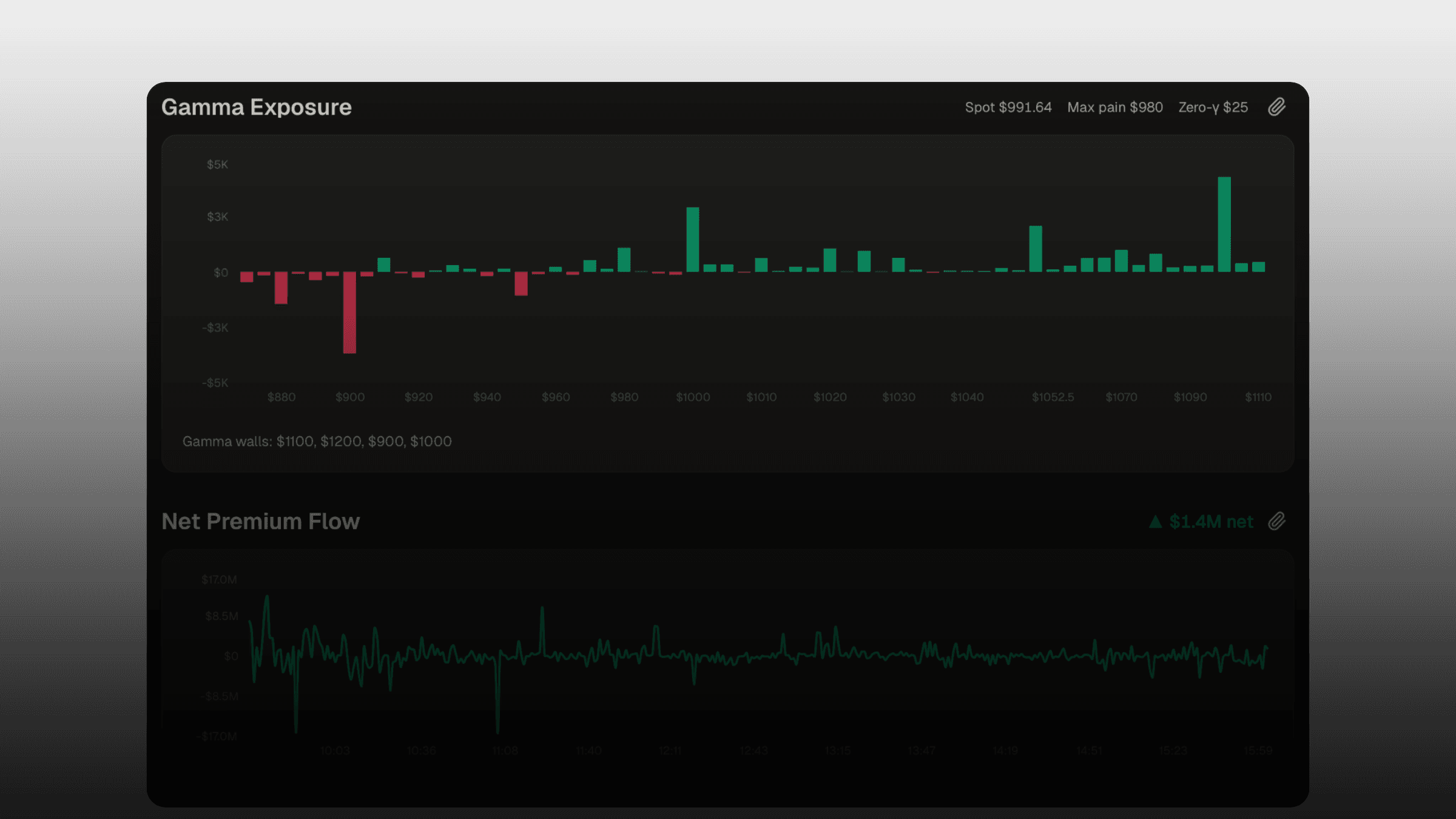Click the 11:08 time axis label
The width and height of the screenshot is (1456, 819).
[505, 751]
